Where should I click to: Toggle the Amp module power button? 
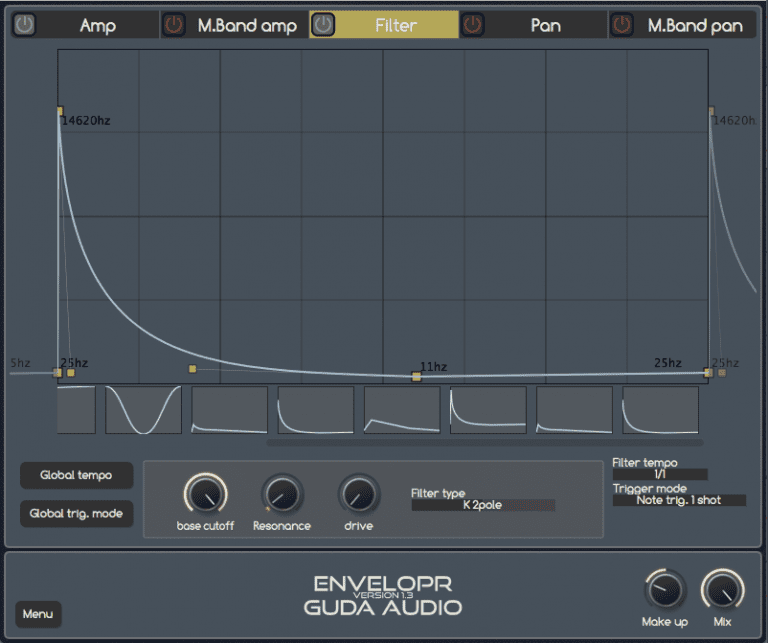click(24, 24)
